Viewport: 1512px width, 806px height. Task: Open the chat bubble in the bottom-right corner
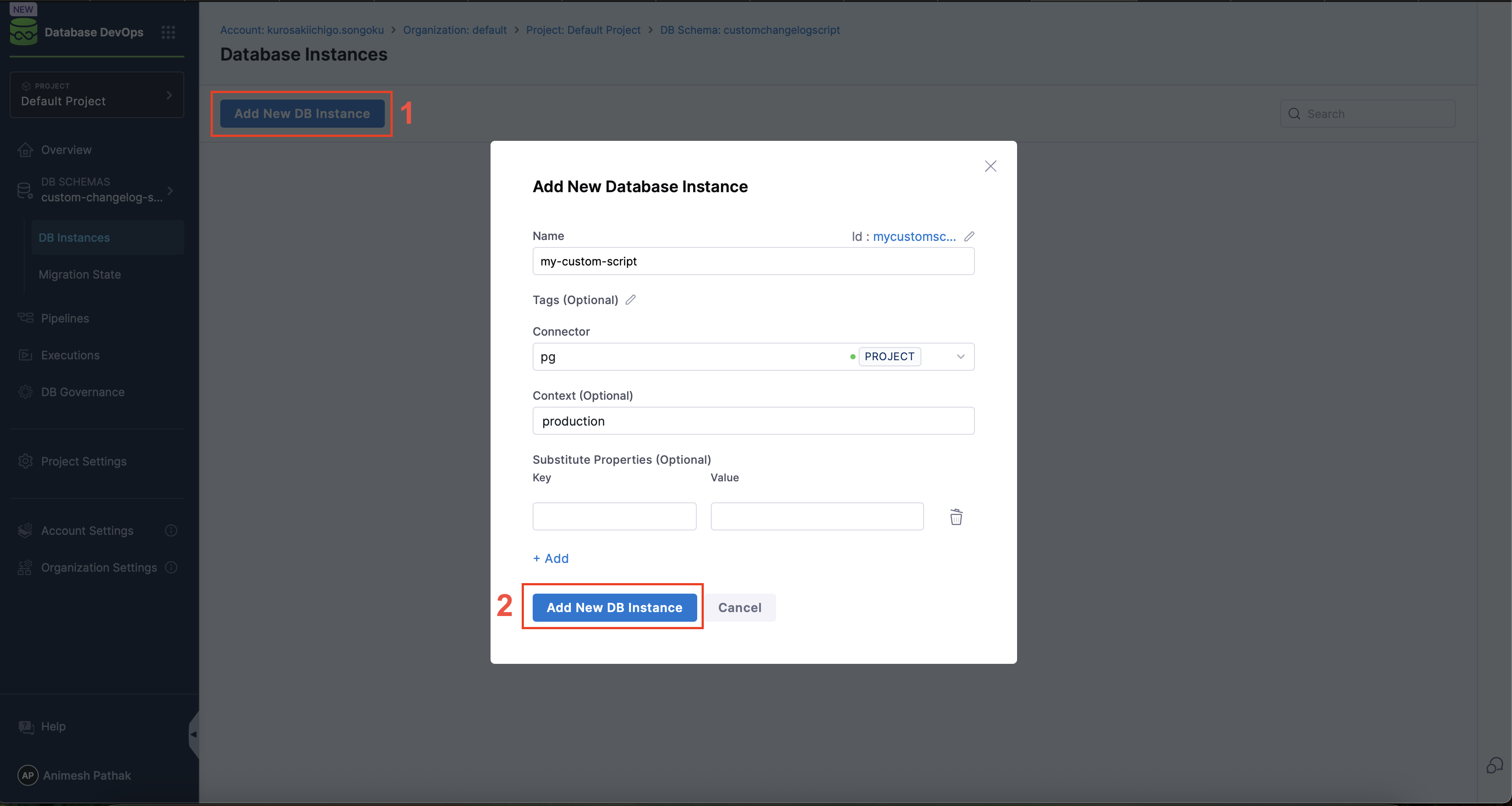[1494, 766]
